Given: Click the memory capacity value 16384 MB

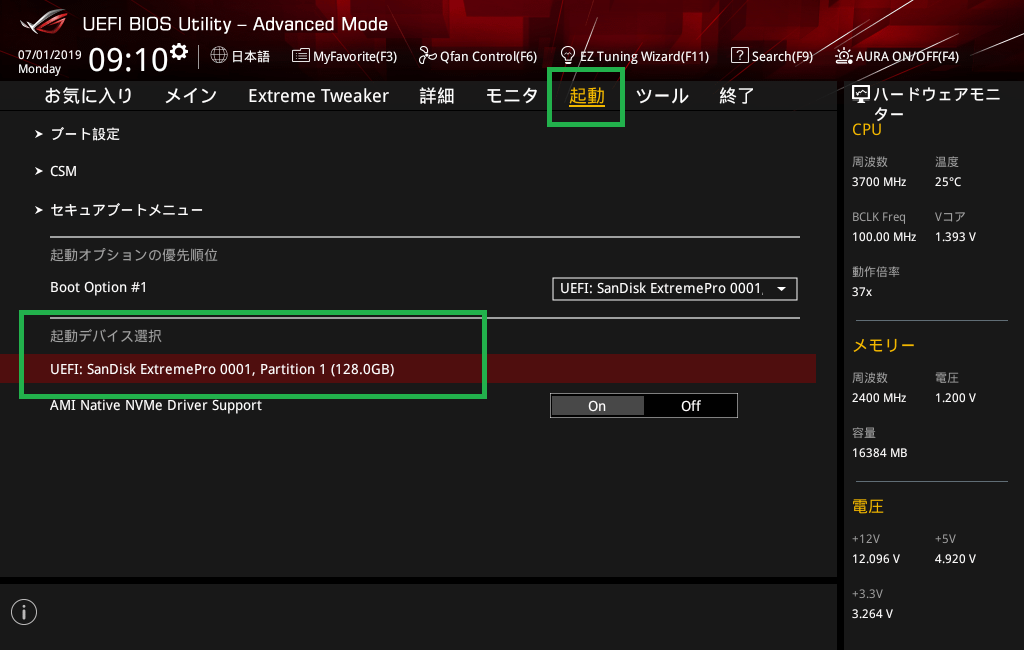Looking at the screenshot, I should coord(880,453).
